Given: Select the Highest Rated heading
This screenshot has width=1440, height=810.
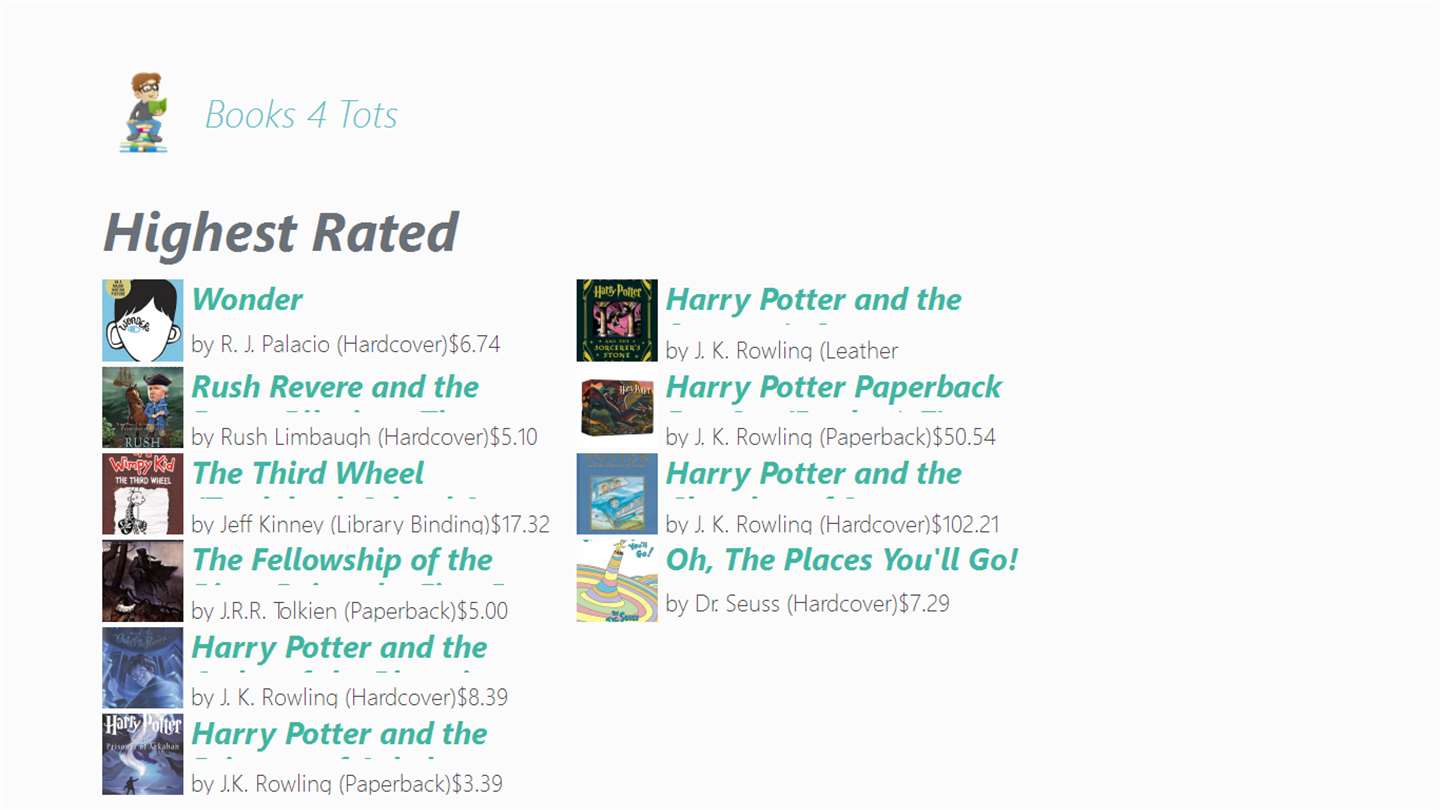Looking at the screenshot, I should click(281, 232).
